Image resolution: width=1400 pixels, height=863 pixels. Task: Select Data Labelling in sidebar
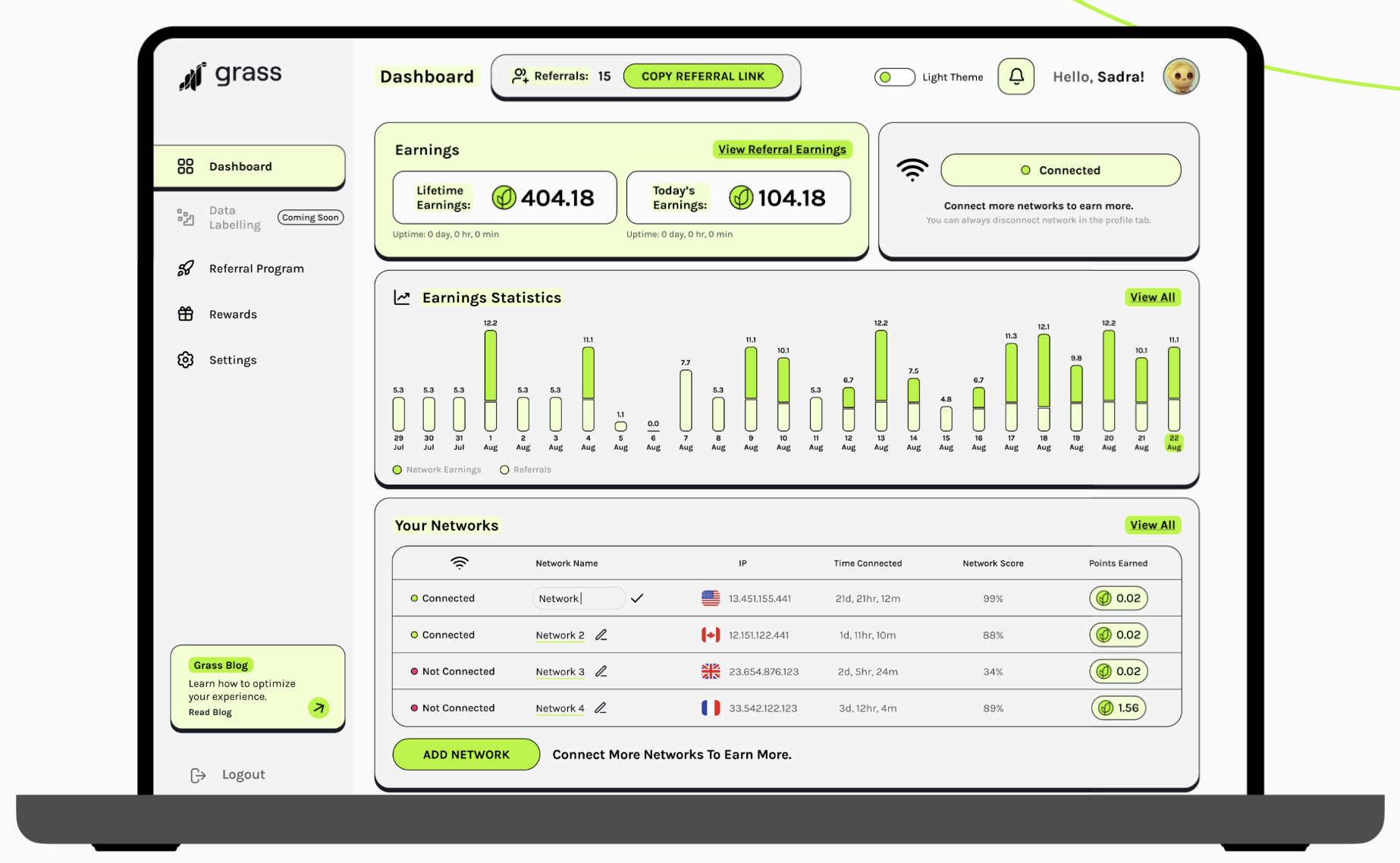[234, 218]
